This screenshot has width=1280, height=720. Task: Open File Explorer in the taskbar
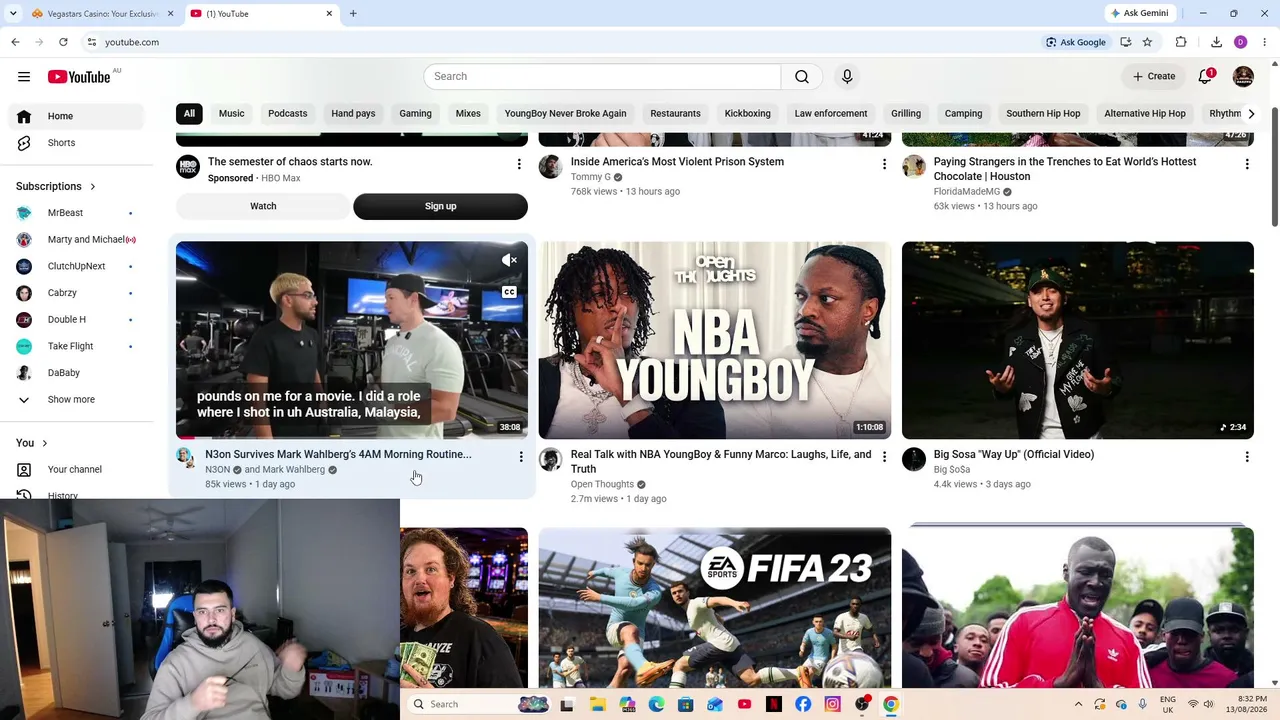coord(598,704)
